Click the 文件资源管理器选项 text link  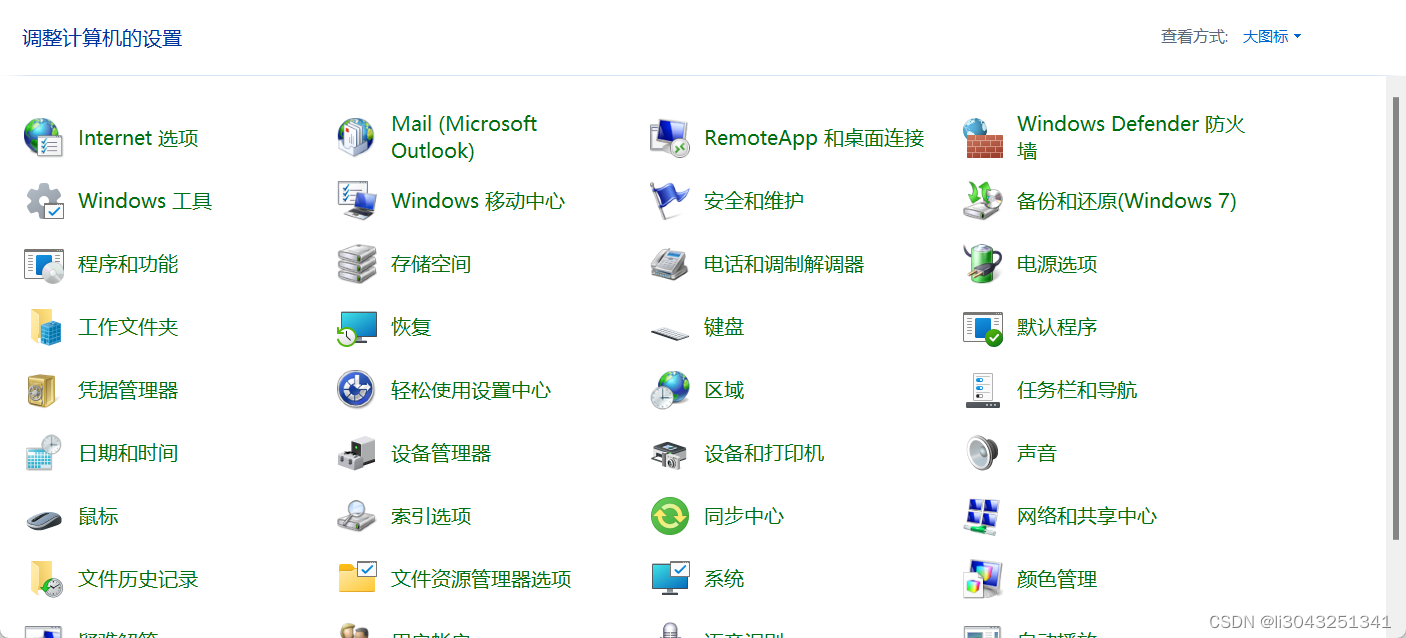click(481, 579)
